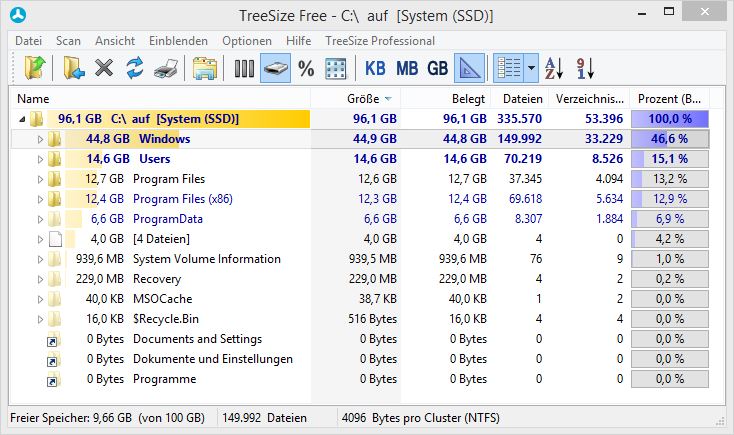The image size is (734, 435).
Task: Sort by the Prozent column header
Action: point(669,99)
